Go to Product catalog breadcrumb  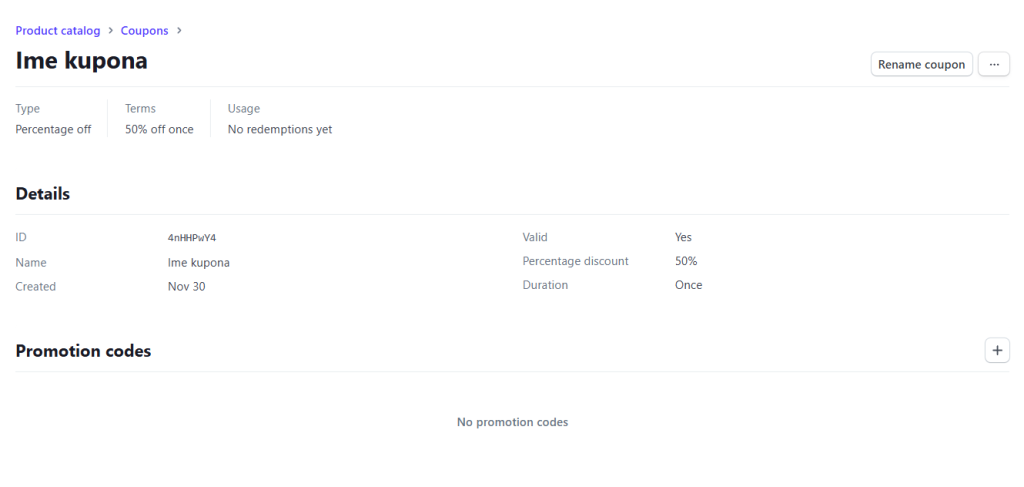point(58,31)
